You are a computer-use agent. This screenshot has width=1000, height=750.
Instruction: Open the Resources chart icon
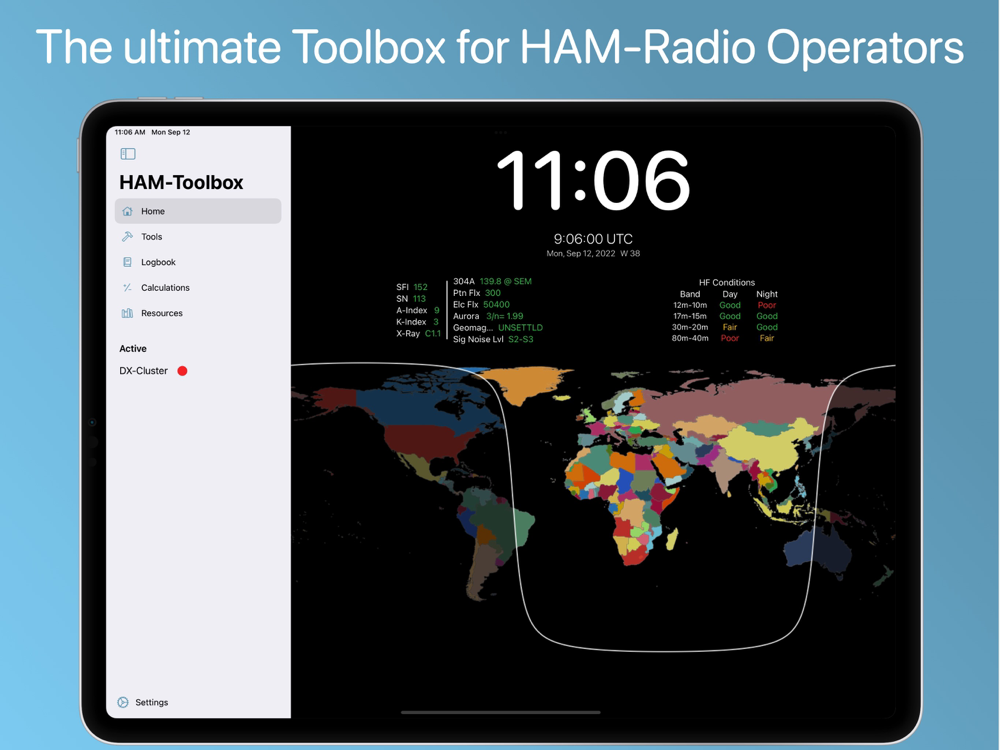(x=127, y=313)
